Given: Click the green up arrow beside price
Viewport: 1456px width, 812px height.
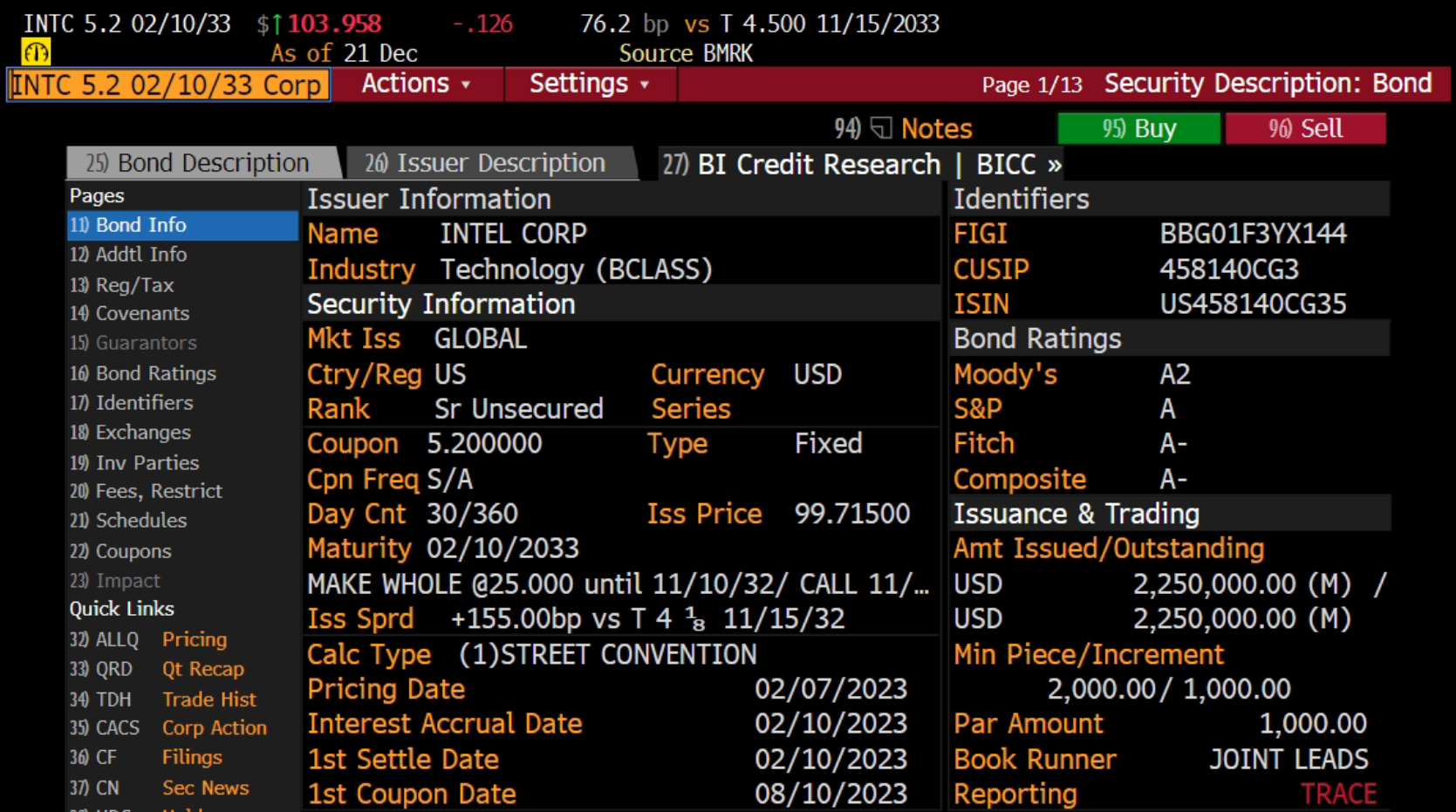Looking at the screenshot, I should coord(277,24).
